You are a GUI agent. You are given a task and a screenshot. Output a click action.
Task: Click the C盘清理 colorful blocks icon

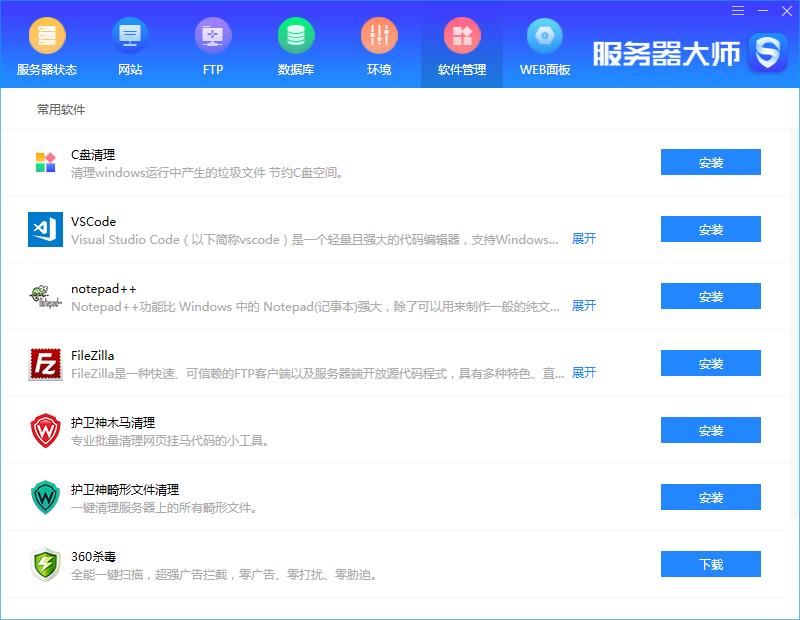(45, 162)
